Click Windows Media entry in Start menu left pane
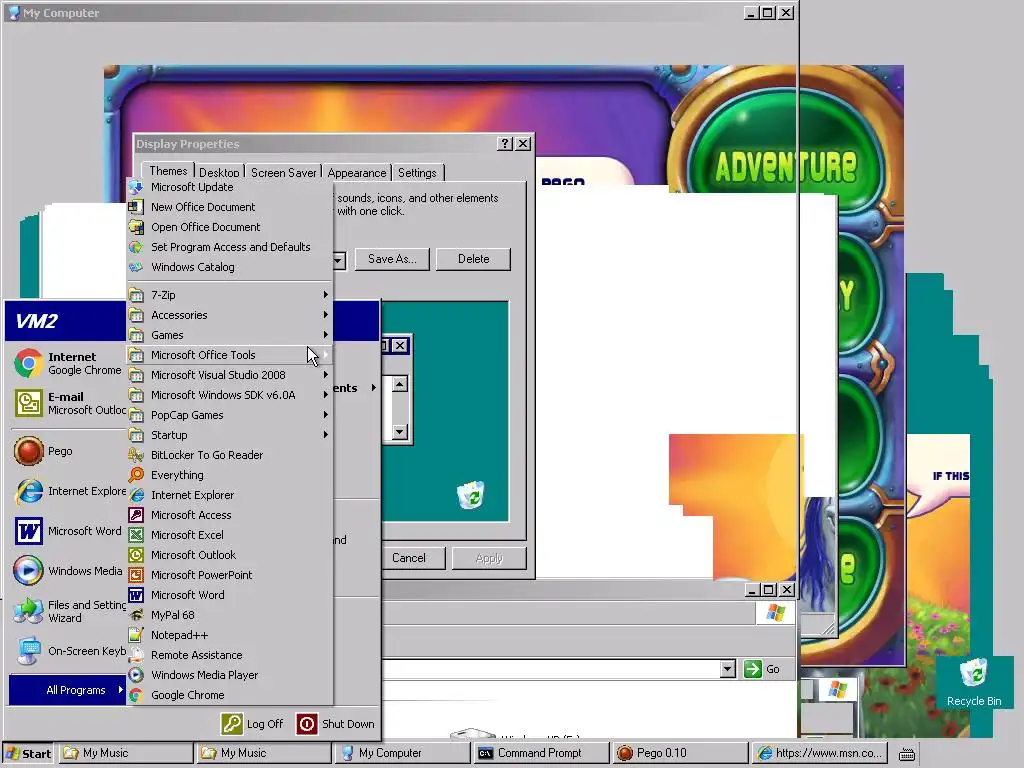Screen dimensions: 1024x768 68,571
